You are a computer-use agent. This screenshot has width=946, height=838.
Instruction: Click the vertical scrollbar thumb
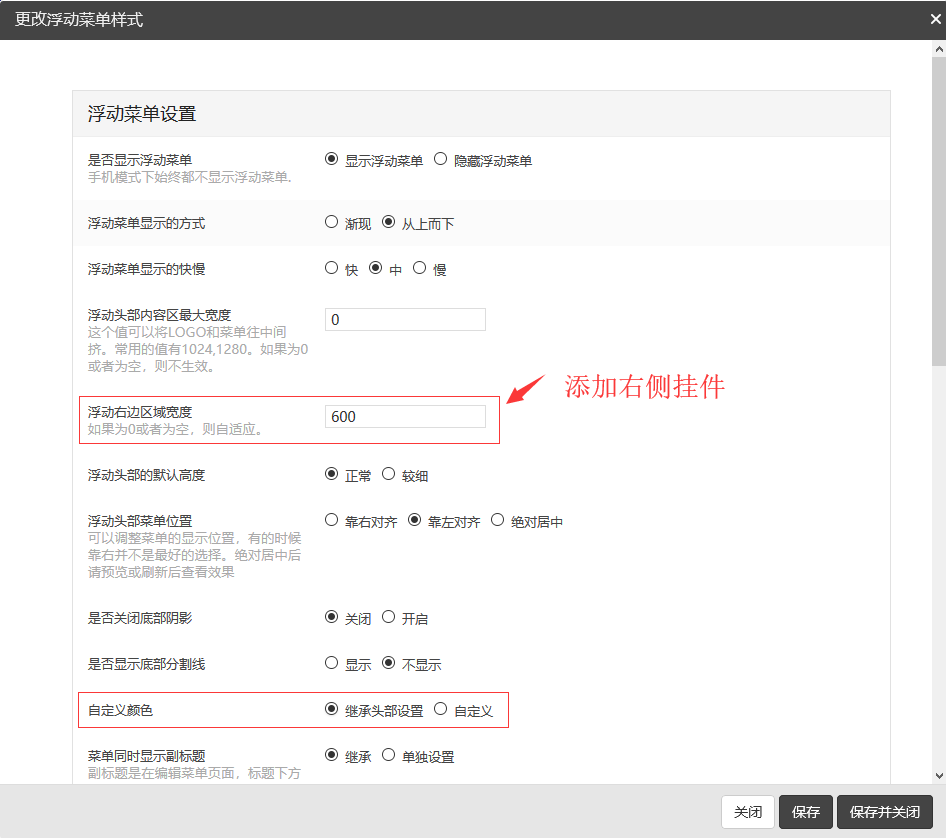pos(939,212)
